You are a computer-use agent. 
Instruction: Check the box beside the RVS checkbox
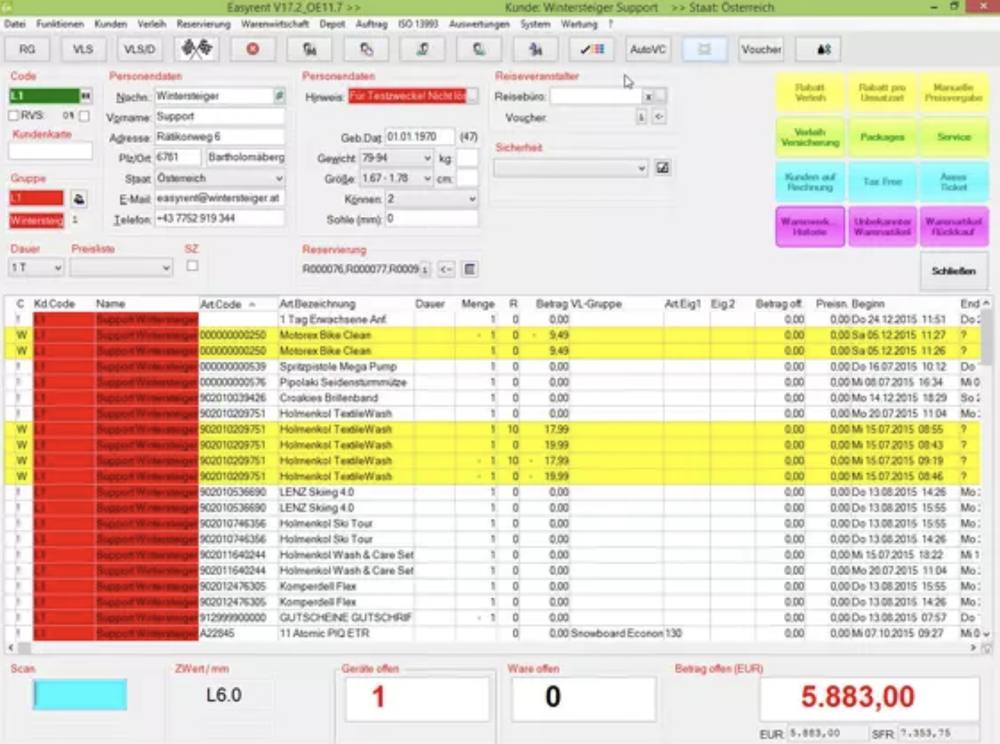coord(84,116)
